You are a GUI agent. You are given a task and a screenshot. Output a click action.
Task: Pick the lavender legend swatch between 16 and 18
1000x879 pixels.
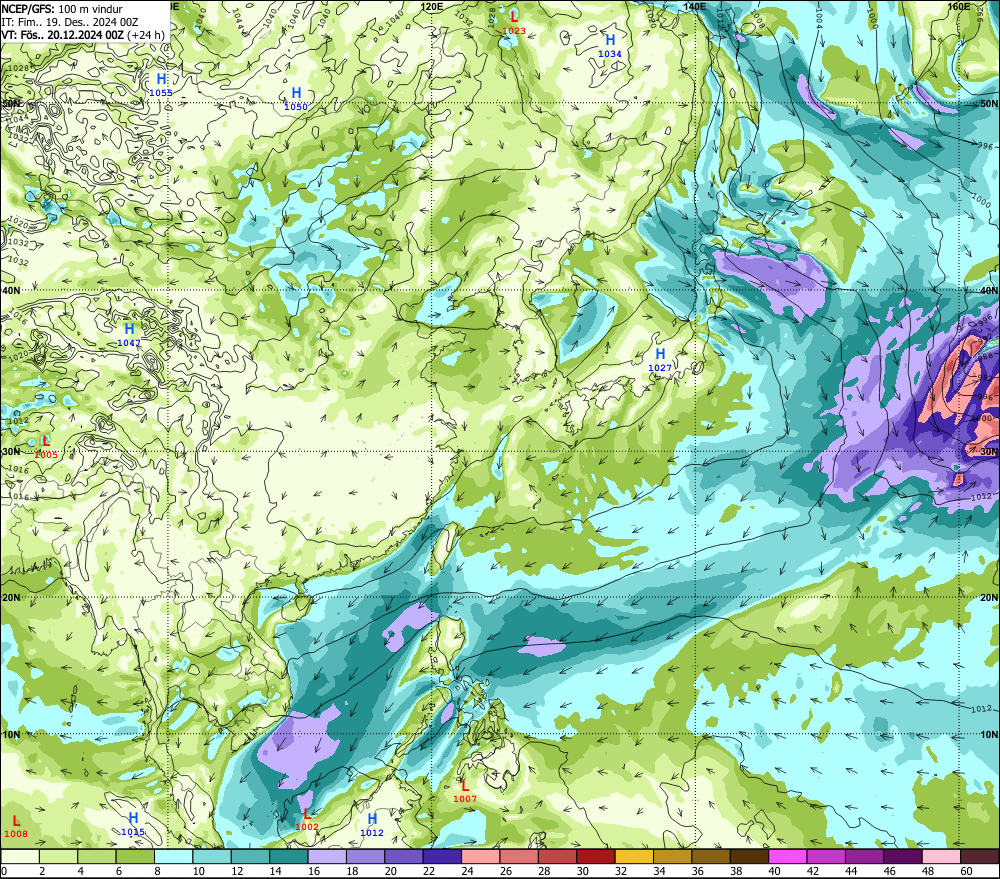(327, 856)
